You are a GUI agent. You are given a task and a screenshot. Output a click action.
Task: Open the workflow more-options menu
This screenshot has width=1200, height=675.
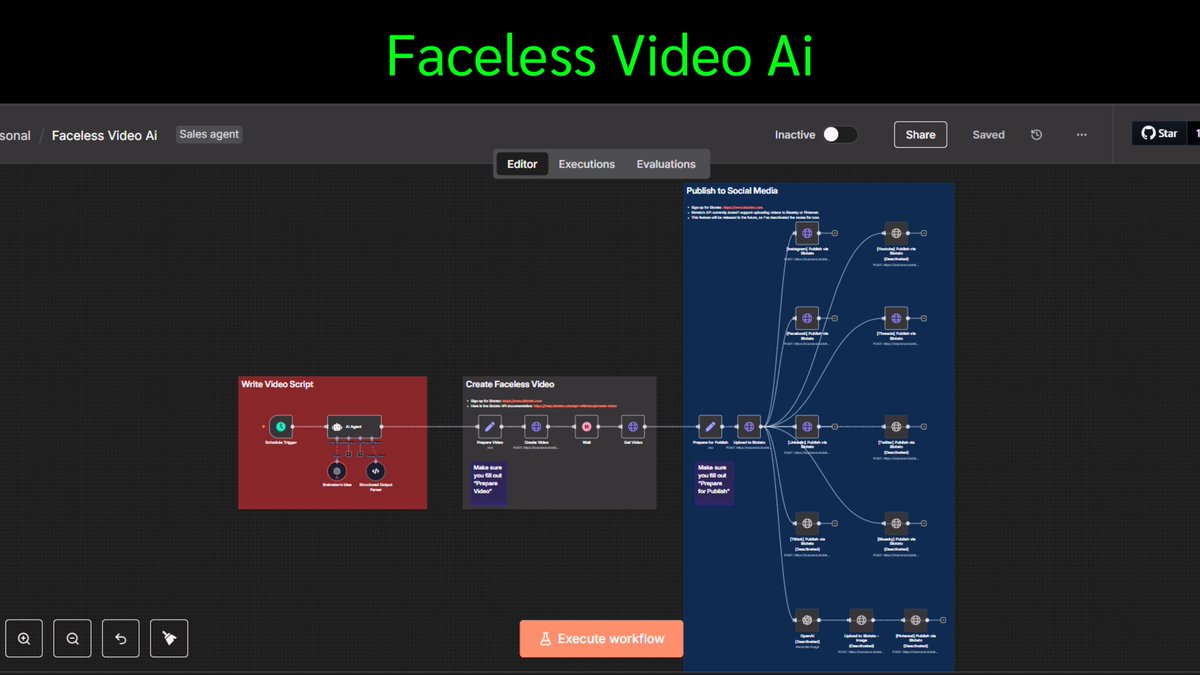(x=1081, y=135)
